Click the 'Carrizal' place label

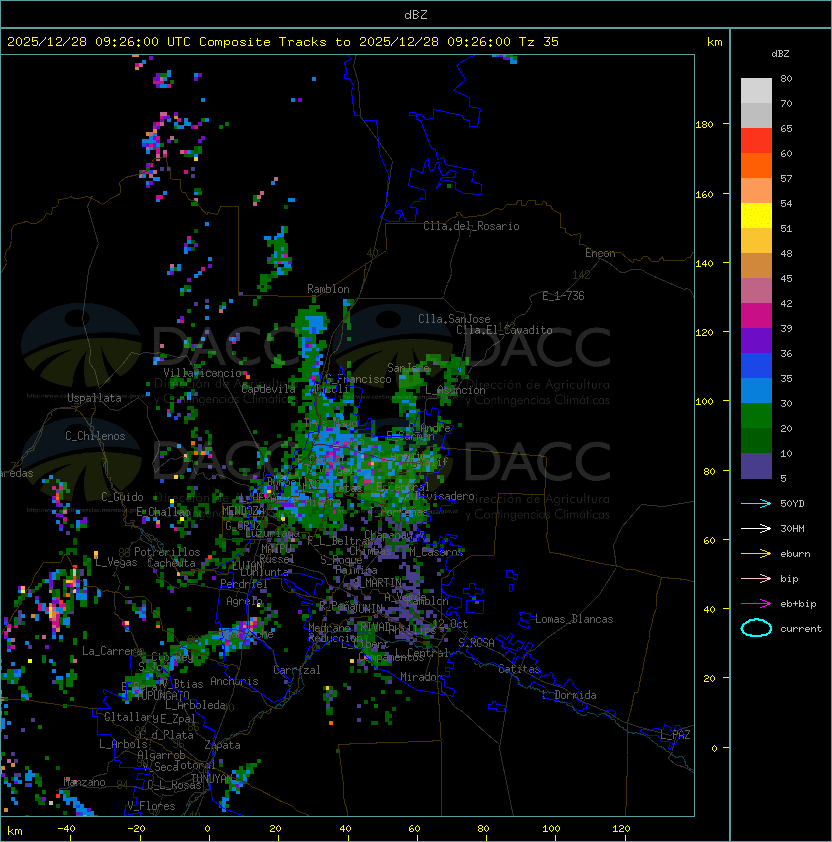pos(297,670)
